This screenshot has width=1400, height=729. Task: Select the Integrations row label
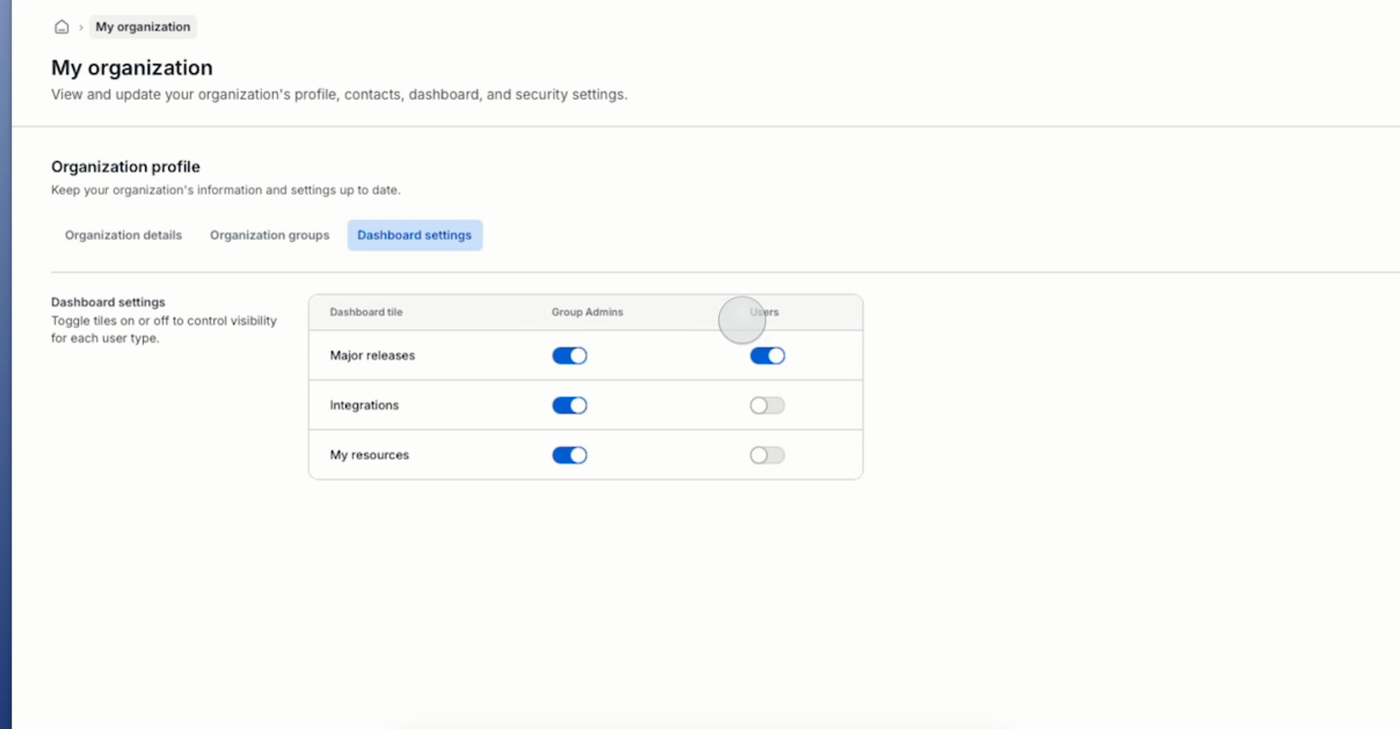tap(364, 405)
